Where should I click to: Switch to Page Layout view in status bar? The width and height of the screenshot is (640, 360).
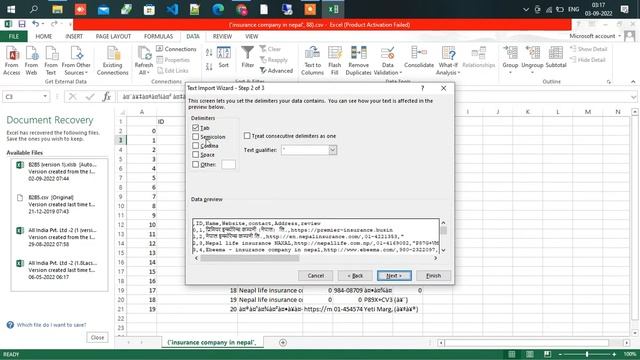(529, 354)
